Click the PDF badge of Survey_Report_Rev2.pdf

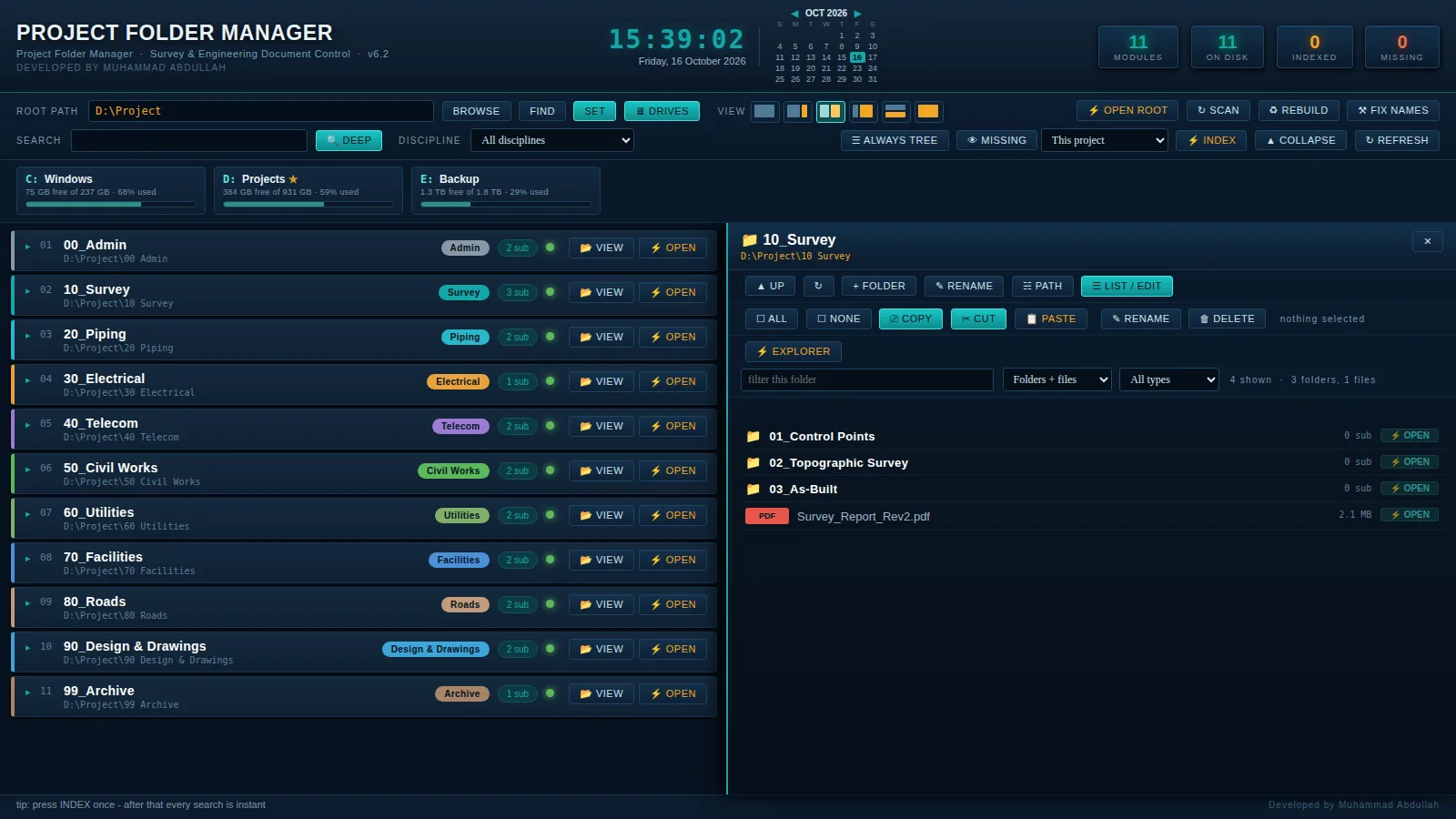(767, 516)
